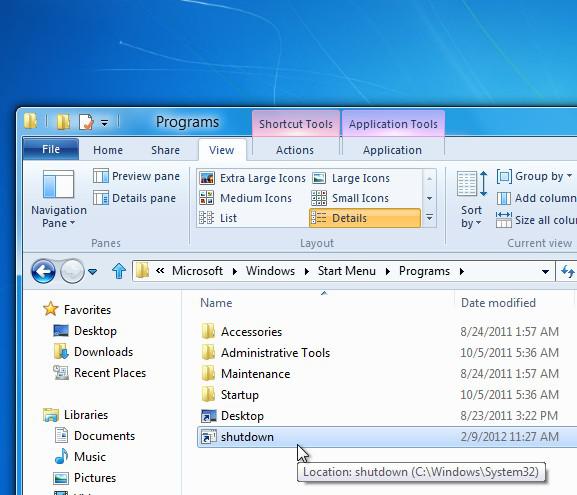This screenshot has width=577, height=495.
Task: Click the Forward navigation button
Action: [72, 271]
